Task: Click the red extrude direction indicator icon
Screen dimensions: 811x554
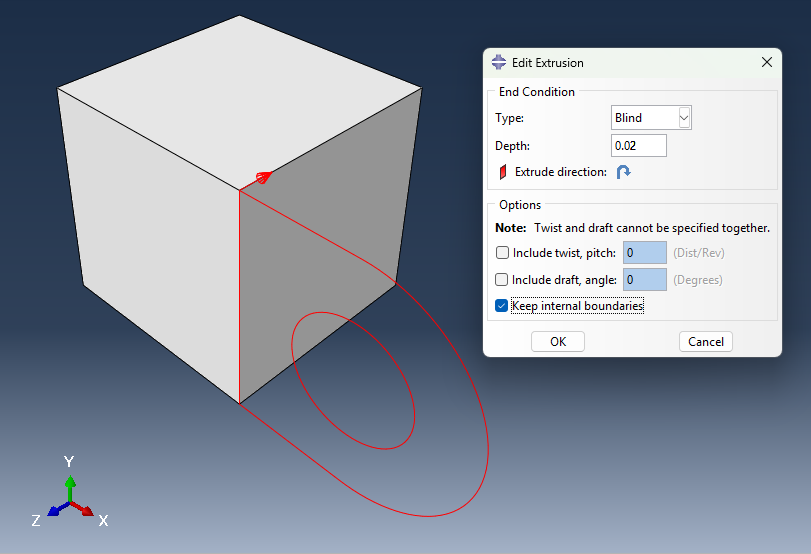Action: coord(503,172)
